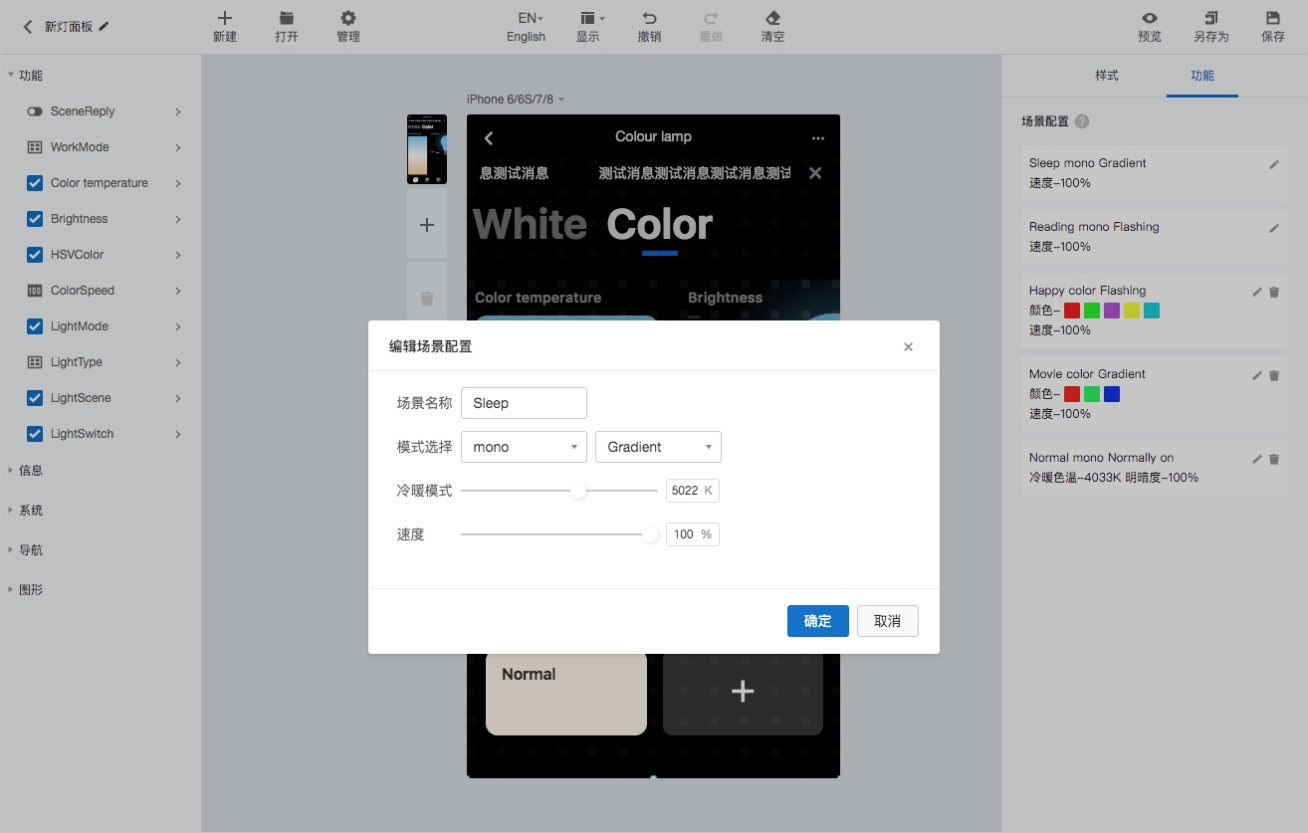Image resolution: width=1308 pixels, height=833 pixels.
Task: Close the 编辑场景配置 dialog
Action: (x=908, y=347)
